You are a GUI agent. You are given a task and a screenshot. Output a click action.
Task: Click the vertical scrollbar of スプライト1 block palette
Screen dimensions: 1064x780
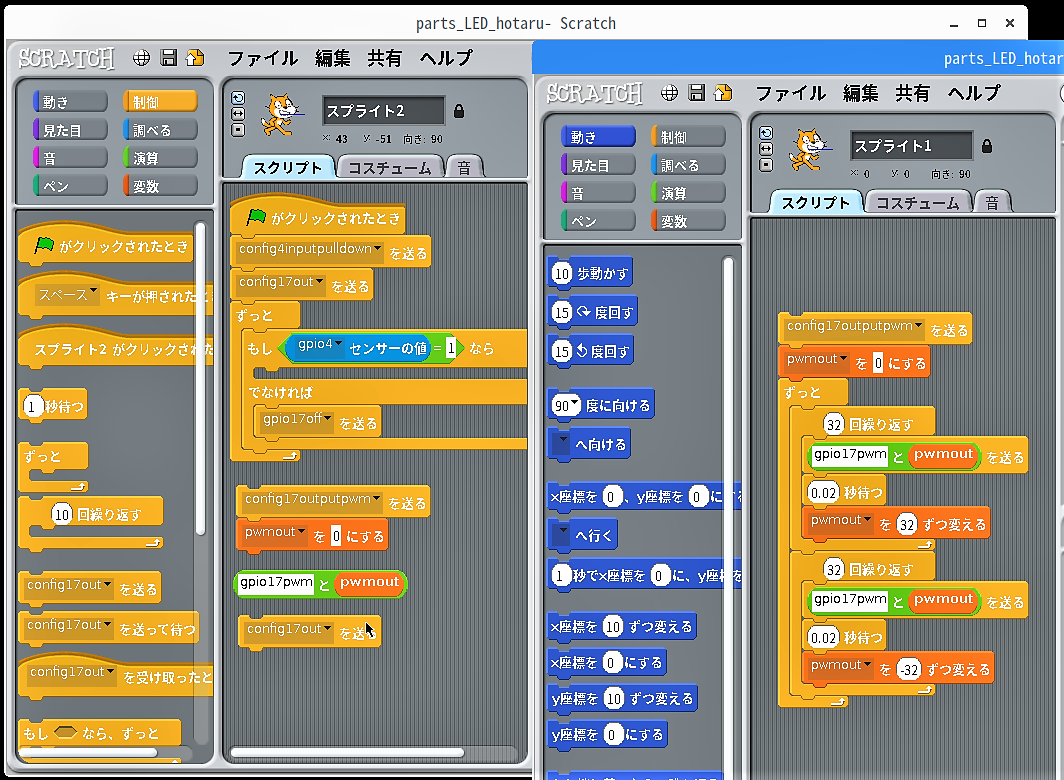pos(728,516)
